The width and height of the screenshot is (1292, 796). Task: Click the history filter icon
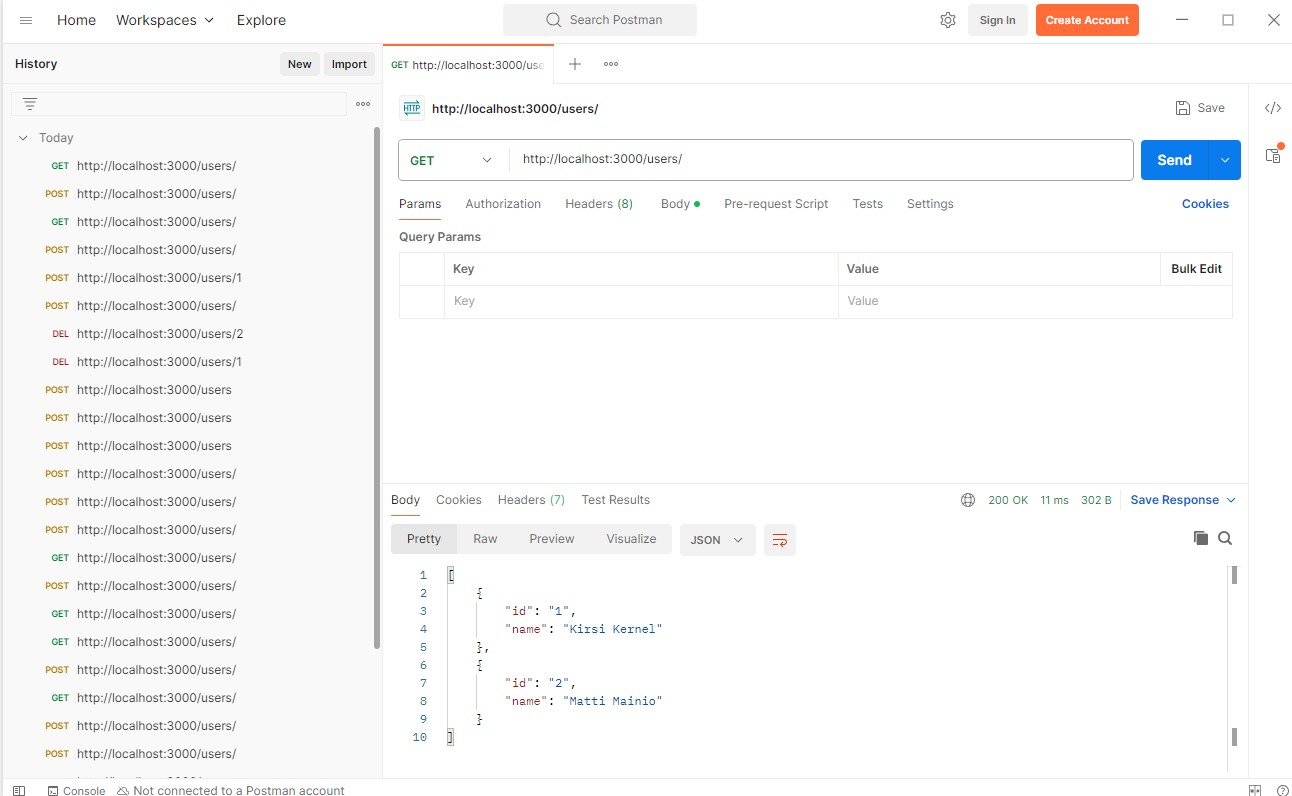point(30,104)
